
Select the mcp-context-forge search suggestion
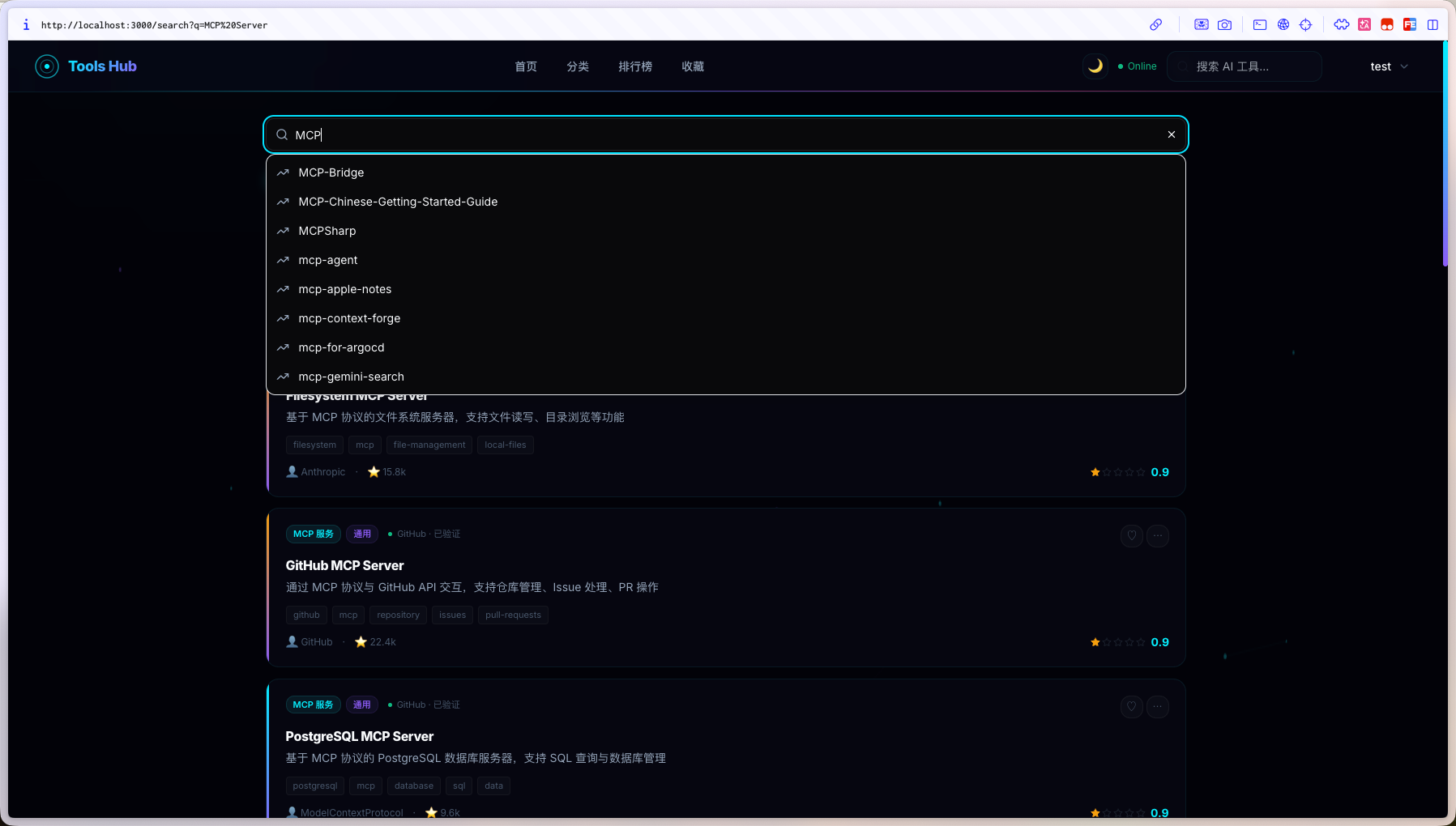point(349,318)
